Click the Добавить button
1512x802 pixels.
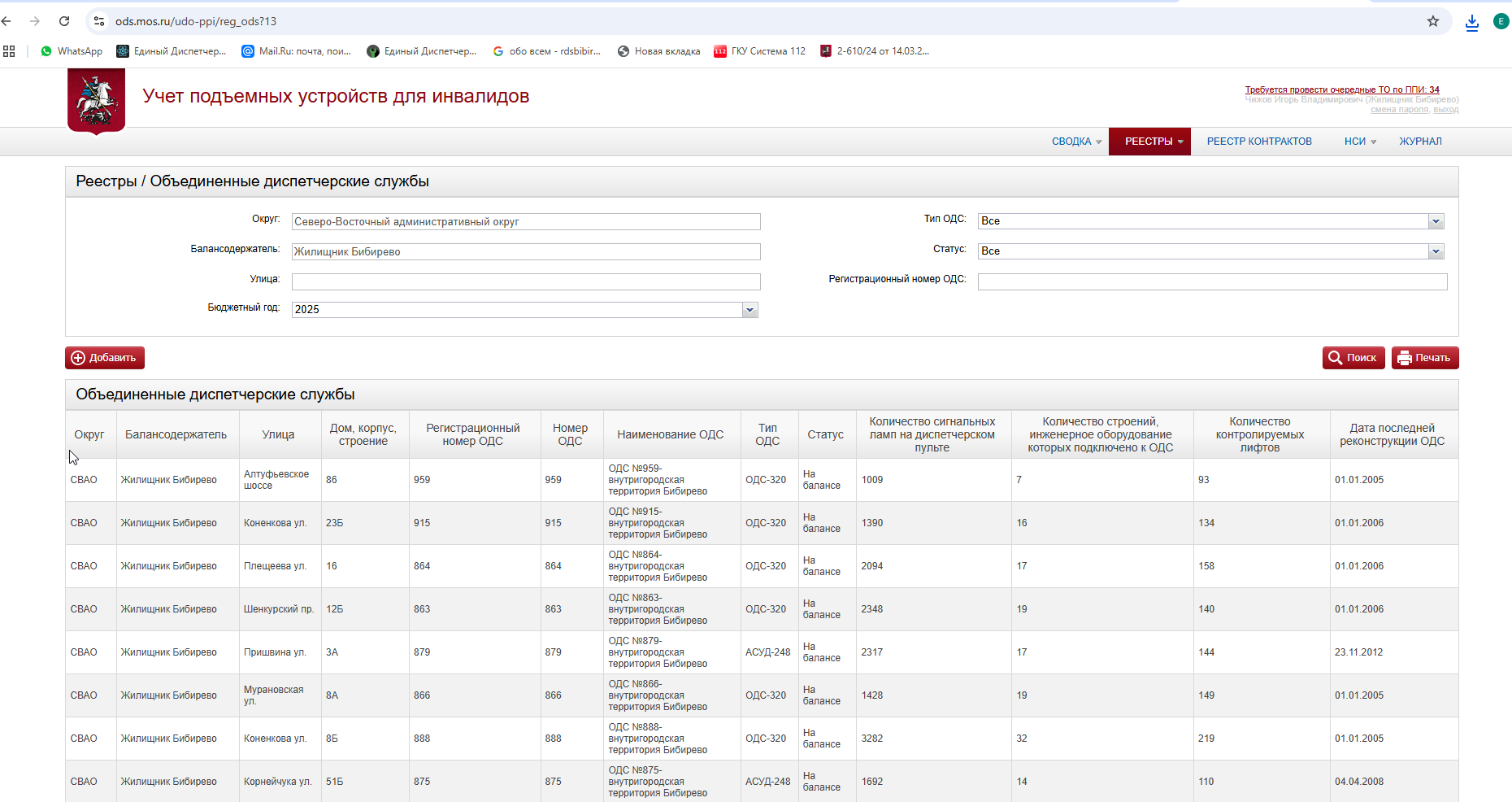(105, 358)
